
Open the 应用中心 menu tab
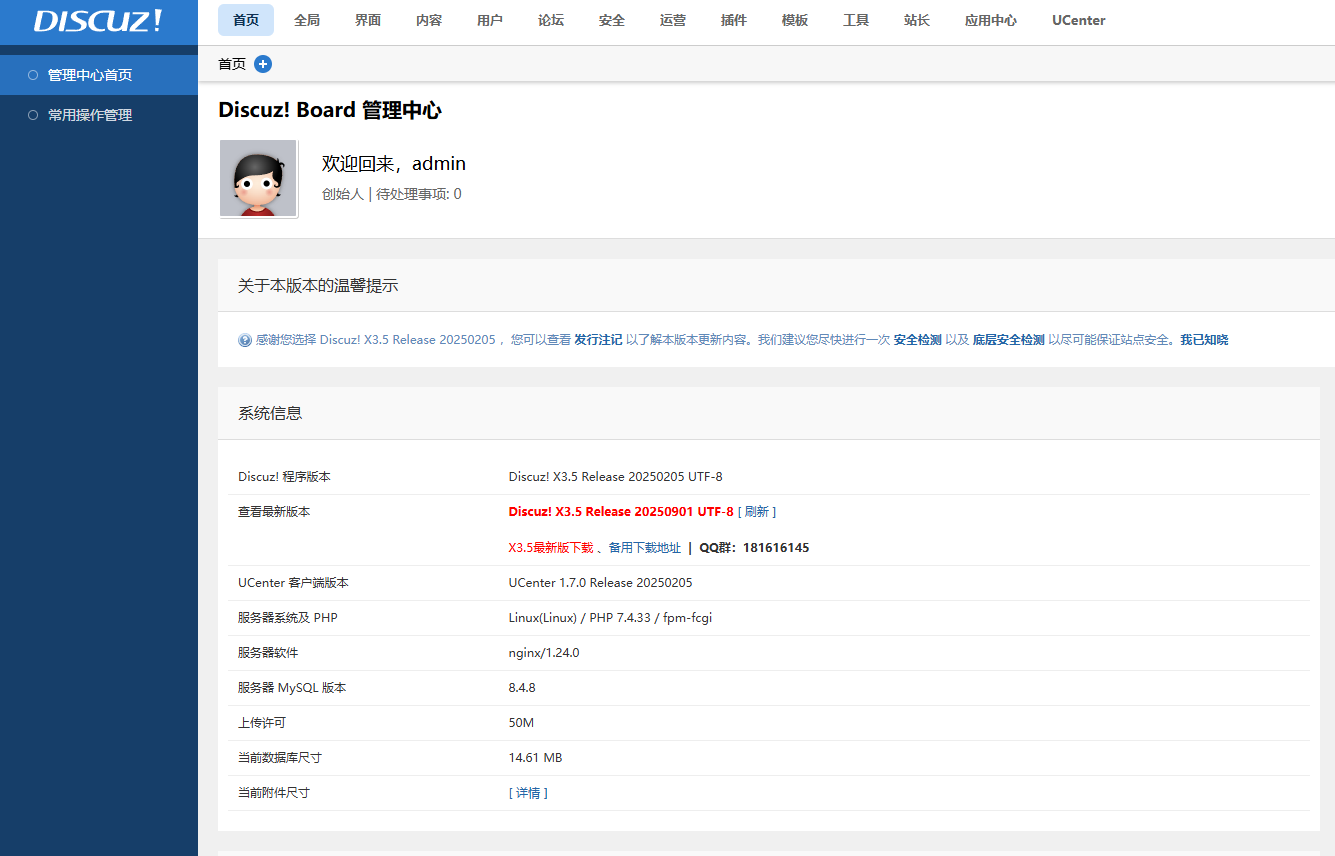tap(991, 20)
